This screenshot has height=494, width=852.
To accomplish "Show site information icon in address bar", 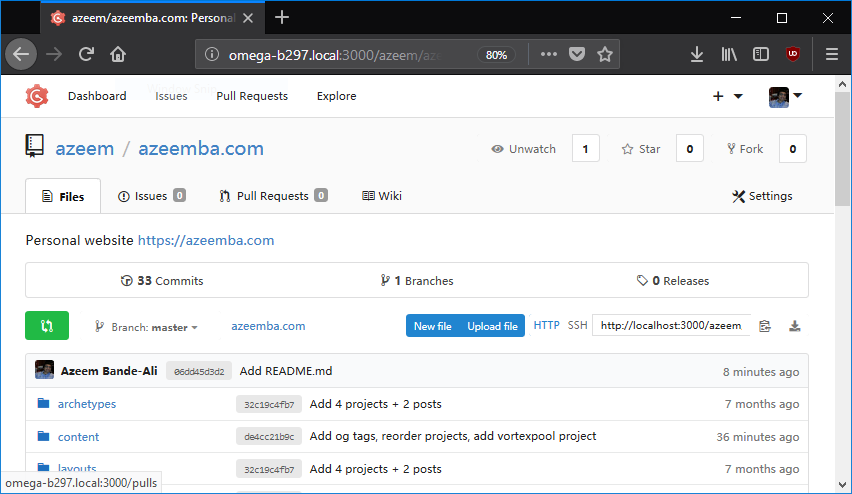I will pyautogui.click(x=212, y=54).
